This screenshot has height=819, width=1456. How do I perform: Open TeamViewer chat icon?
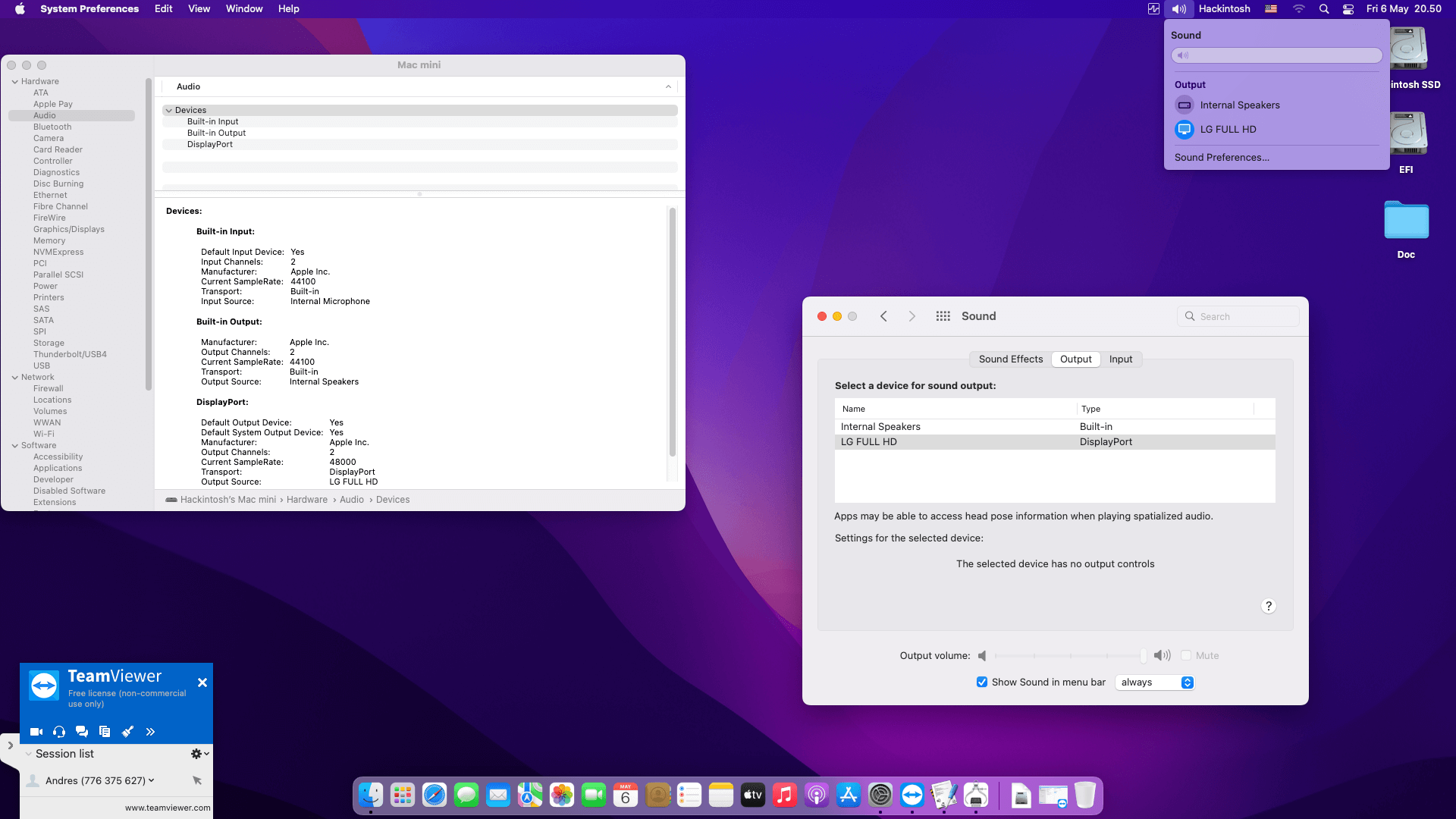(x=82, y=732)
